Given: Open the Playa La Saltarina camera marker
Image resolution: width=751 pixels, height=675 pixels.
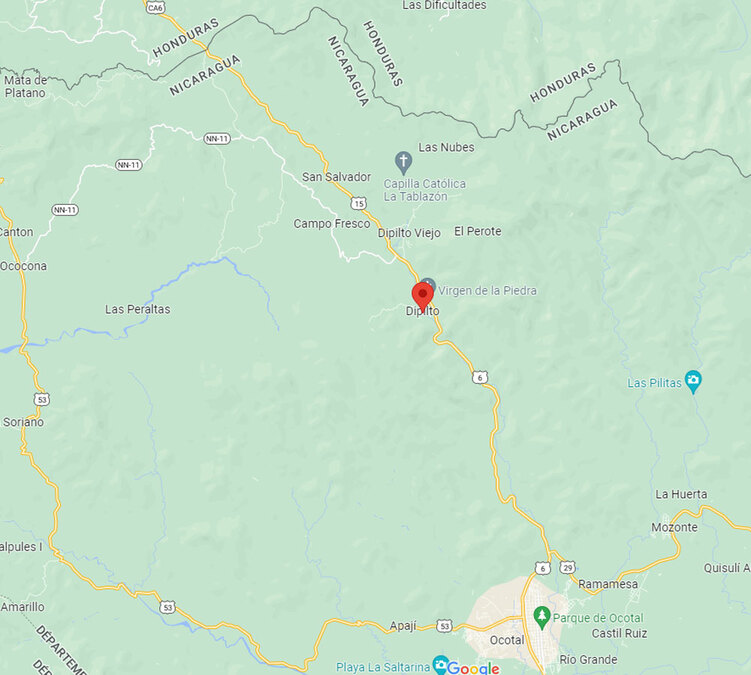Looking at the screenshot, I should [x=440, y=665].
